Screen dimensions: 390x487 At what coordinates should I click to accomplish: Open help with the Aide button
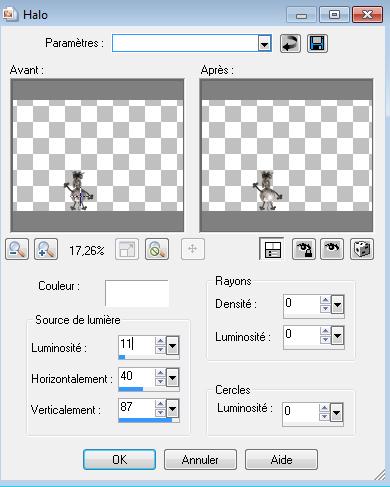(x=281, y=460)
